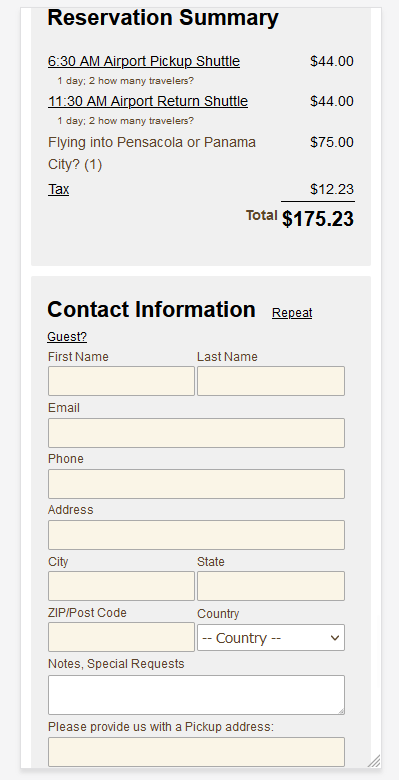
Task: Click the Tax link
Action: [x=59, y=189]
